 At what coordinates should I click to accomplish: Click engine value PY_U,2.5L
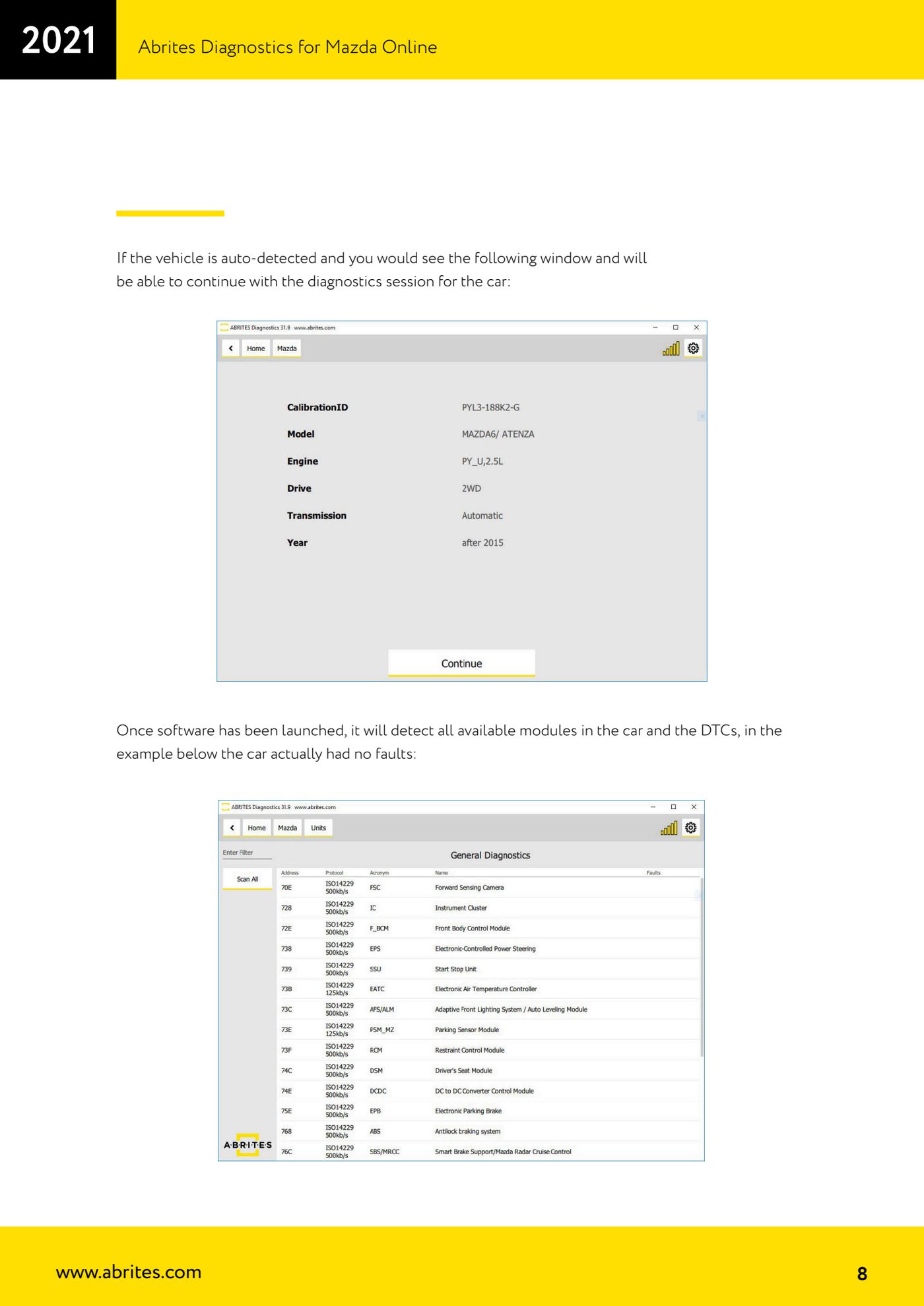pos(482,461)
